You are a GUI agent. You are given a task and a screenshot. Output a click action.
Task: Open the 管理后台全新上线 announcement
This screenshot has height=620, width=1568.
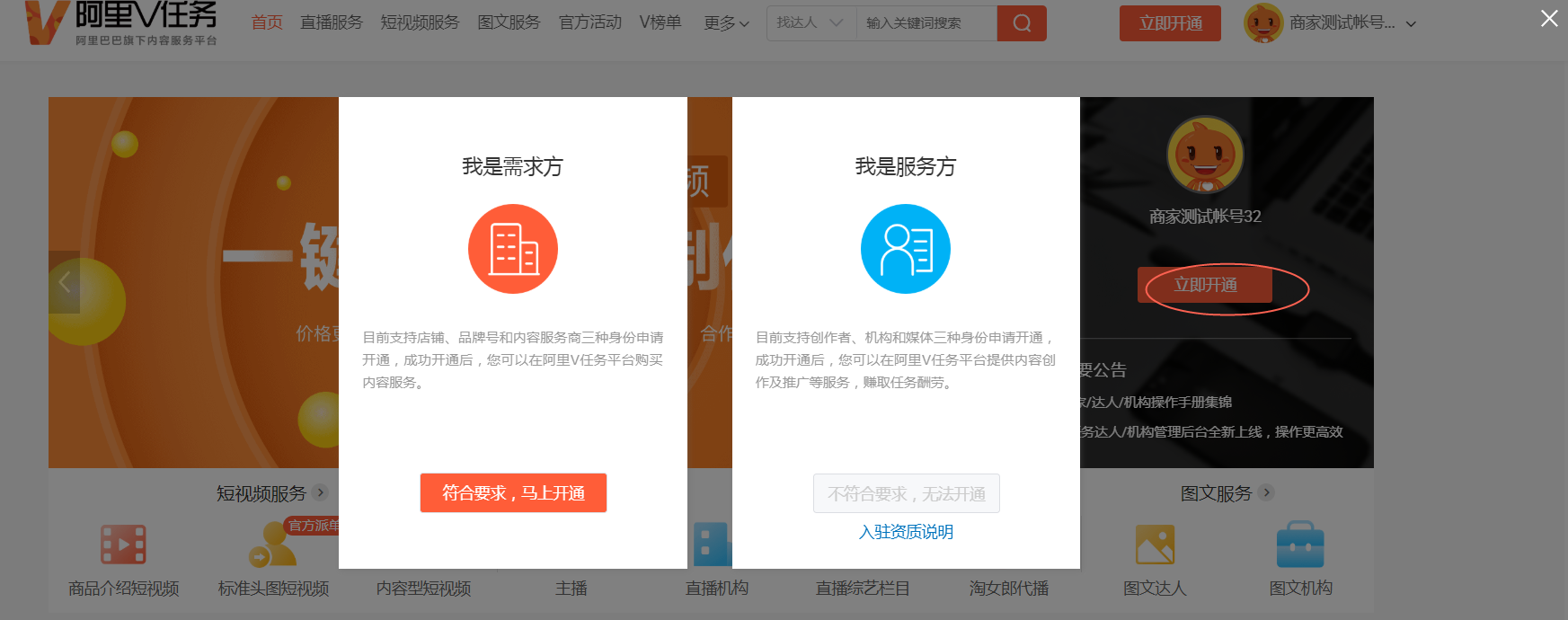[1211, 432]
